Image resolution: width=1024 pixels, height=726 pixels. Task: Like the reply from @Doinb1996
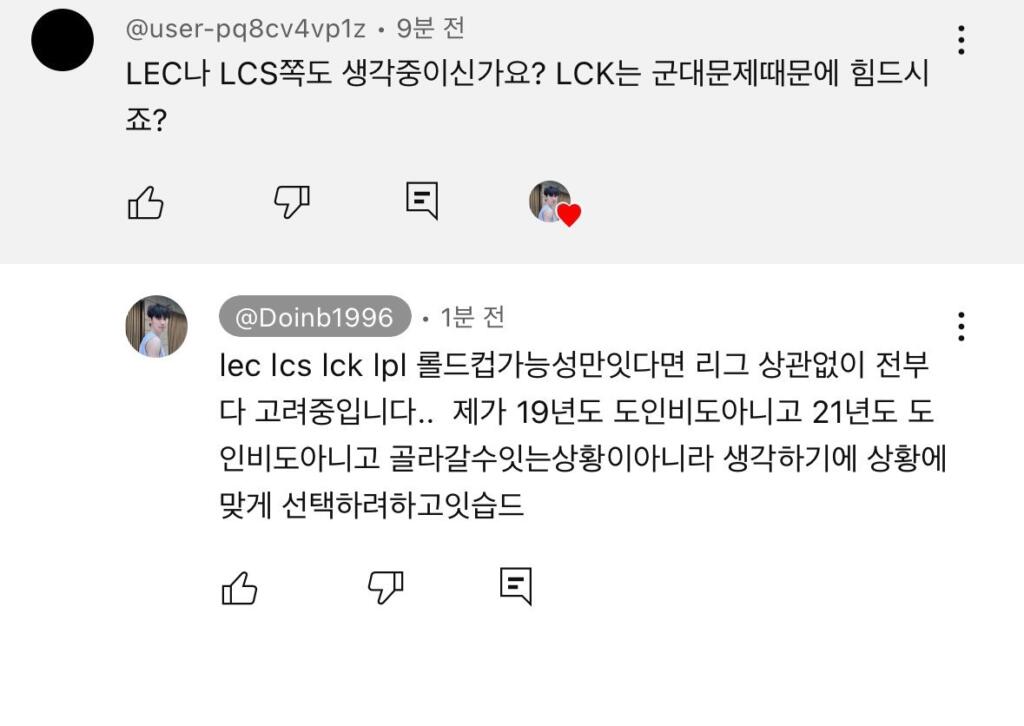click(x=239, y=587)
